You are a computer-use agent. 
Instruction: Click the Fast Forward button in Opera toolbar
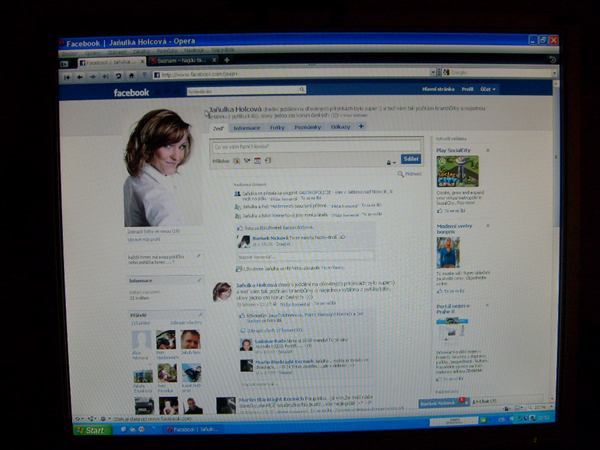click(x=105, y=77)
